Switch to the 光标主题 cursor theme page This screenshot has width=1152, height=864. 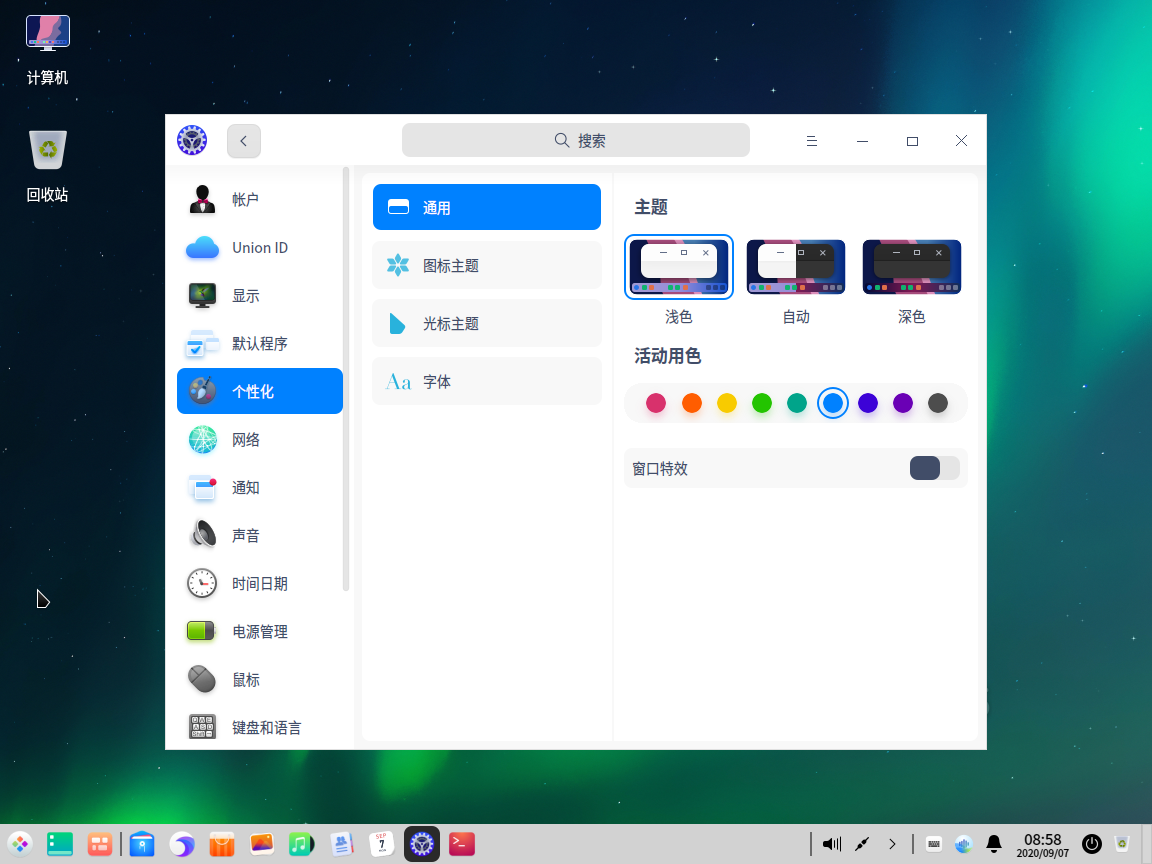coord(486,323)
